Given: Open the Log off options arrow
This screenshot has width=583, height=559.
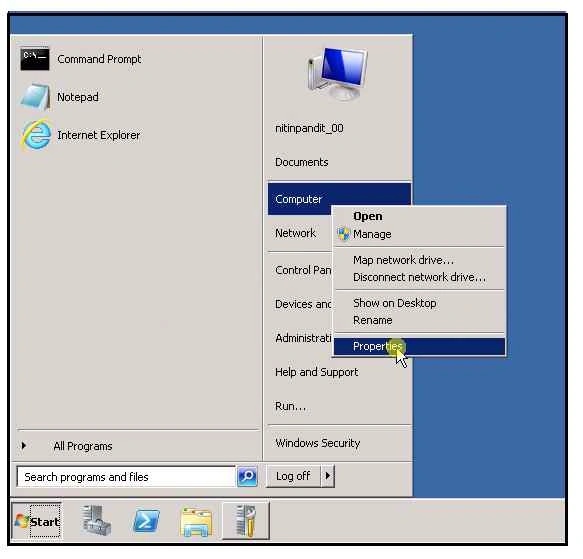Looking at the screenshot, I should click(328, 476).
